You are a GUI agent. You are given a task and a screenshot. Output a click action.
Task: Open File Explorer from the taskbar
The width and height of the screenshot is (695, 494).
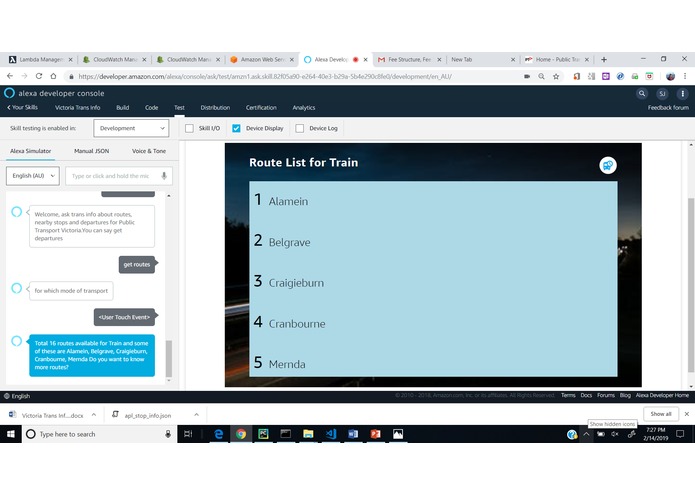308,434
